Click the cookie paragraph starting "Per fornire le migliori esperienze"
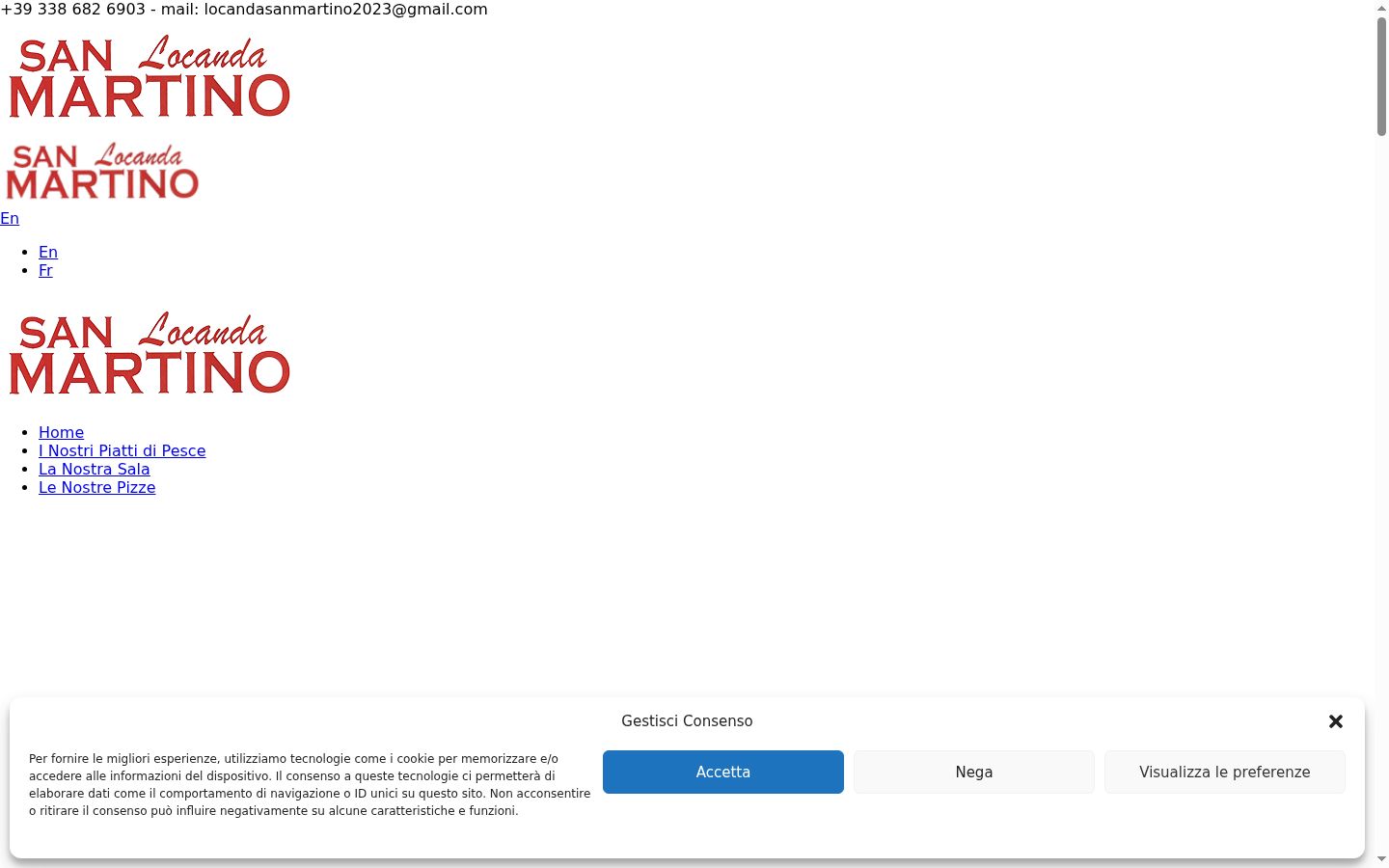 (x=310, y=784)
